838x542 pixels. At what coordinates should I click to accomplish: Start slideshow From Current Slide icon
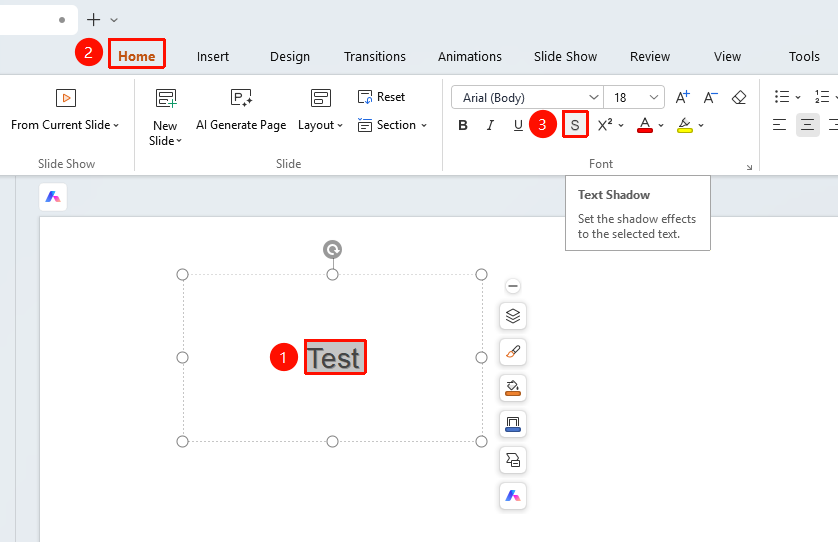pyautogui.click(x=66, y=98)
